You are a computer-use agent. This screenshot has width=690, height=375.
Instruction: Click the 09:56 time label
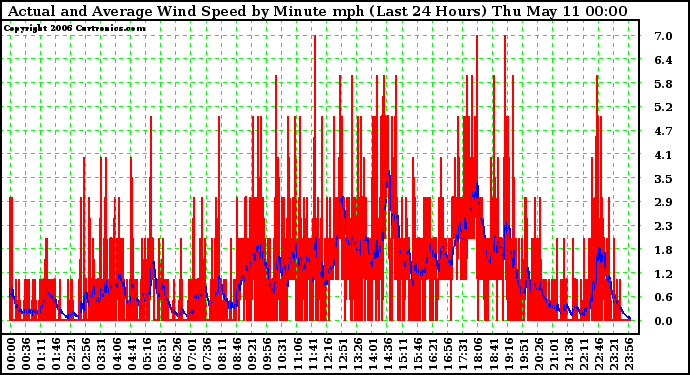(x=267, y=353)
